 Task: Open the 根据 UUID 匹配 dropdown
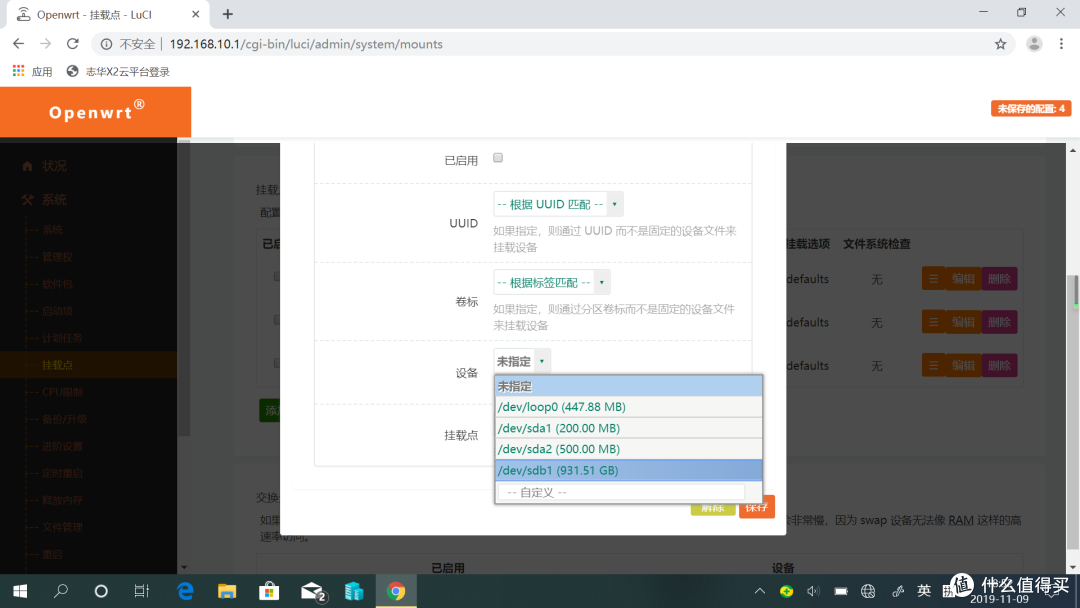tap(558, 204)
